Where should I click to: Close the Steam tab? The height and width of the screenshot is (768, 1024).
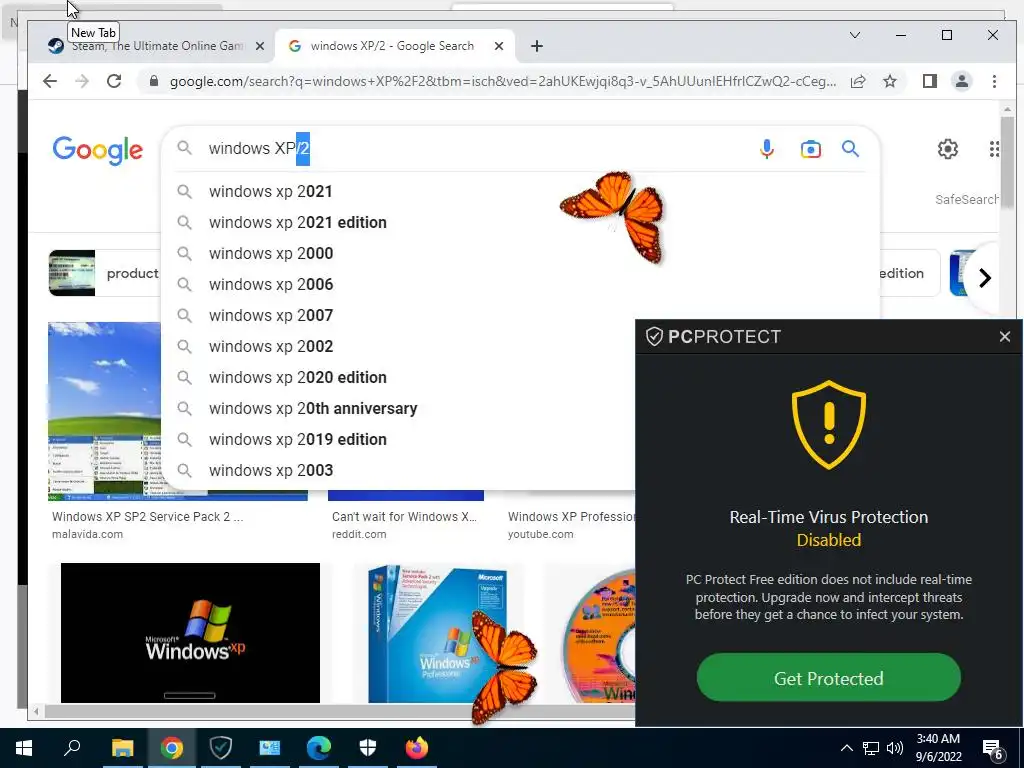point(260,46)
